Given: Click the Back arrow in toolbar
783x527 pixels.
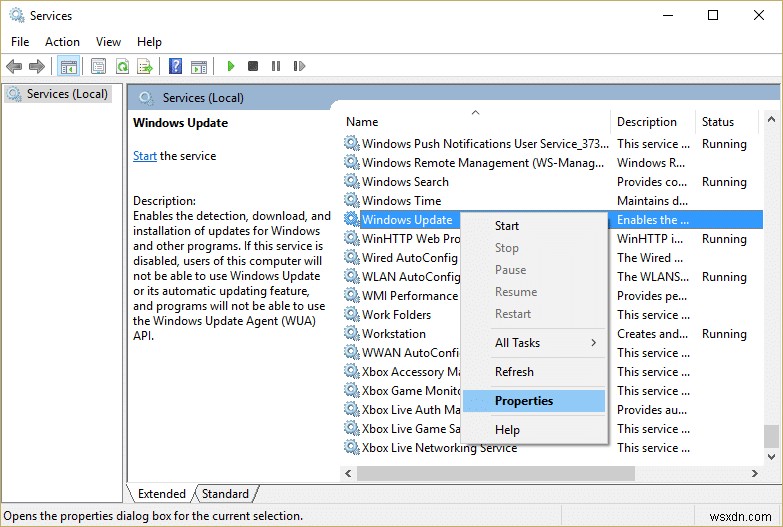Looking at the screenshot, I should [x=14, y=66].
